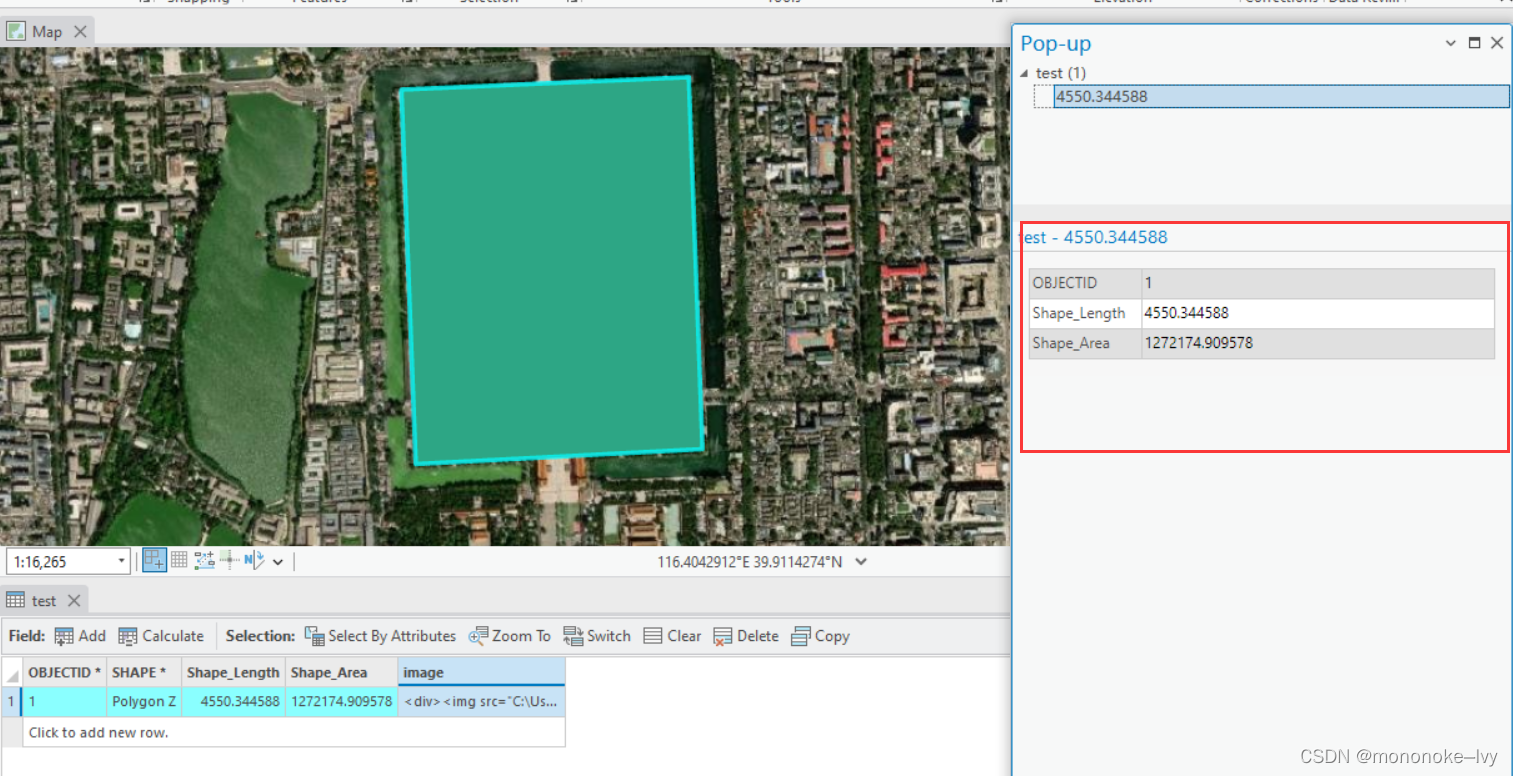Click Zoom To selection
This screenshot has width=1513, height=776.
tap(510, 636)
